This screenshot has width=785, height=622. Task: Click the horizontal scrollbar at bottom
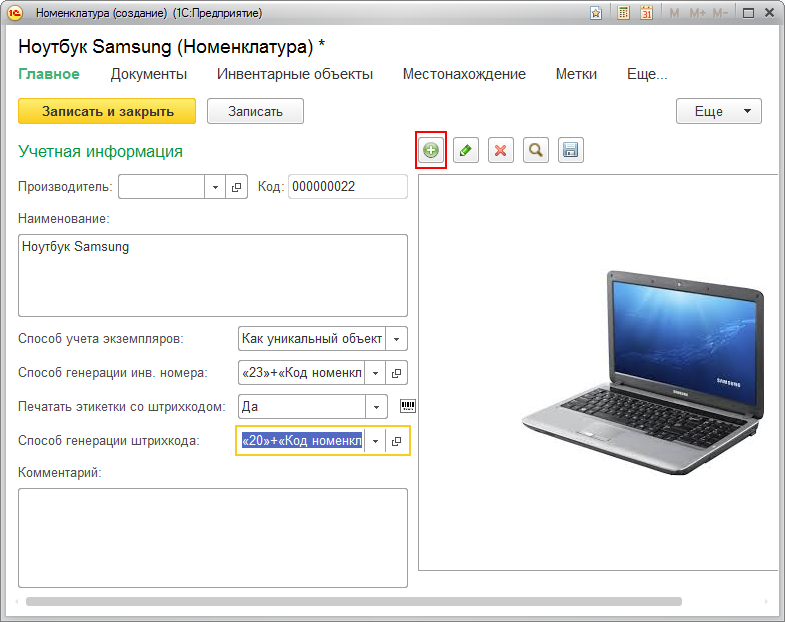click(x=353, y=601)
